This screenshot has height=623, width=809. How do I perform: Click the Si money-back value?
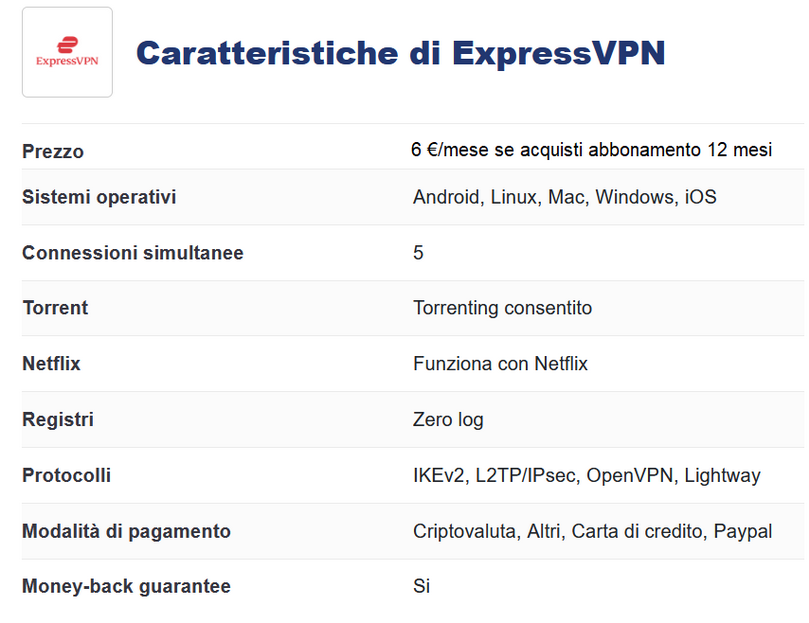(421, 586)
